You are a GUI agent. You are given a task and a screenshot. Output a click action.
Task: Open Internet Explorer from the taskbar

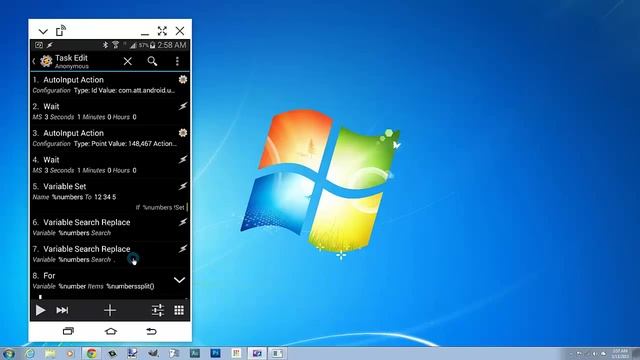click(30, 353)
